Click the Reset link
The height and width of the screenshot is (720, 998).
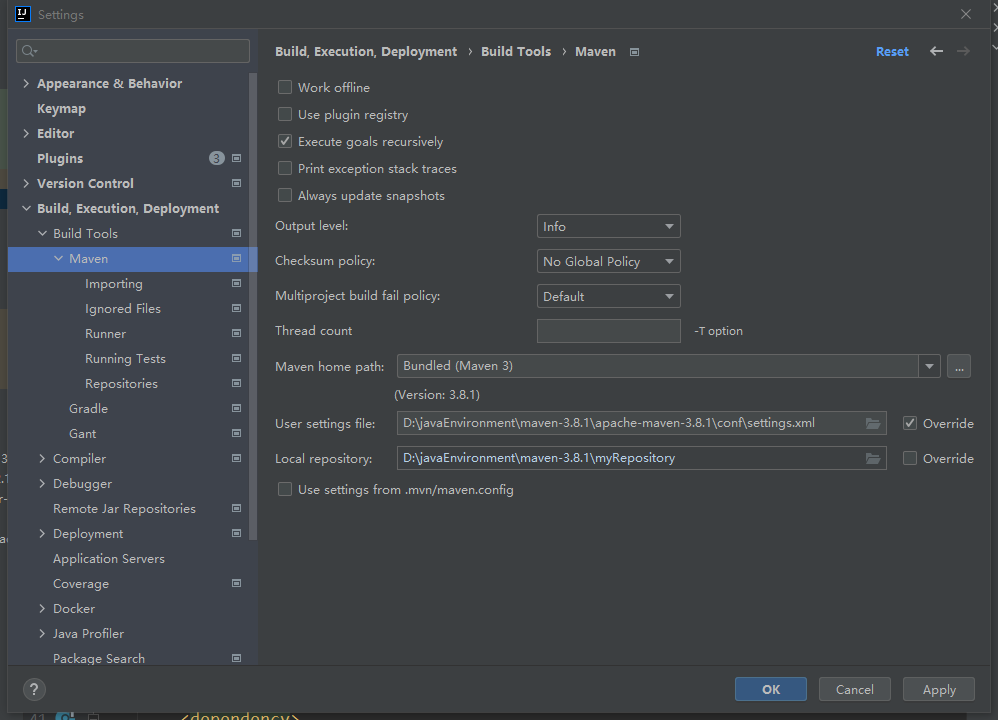click(x=892, y=52)
